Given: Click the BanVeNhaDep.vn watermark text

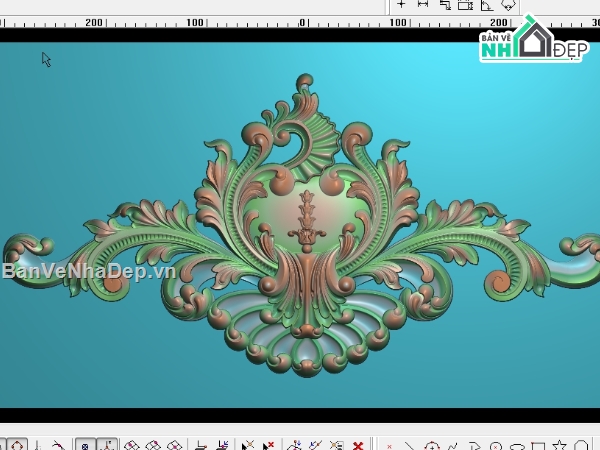Looking at the screenshot, I should coord(89,271).
